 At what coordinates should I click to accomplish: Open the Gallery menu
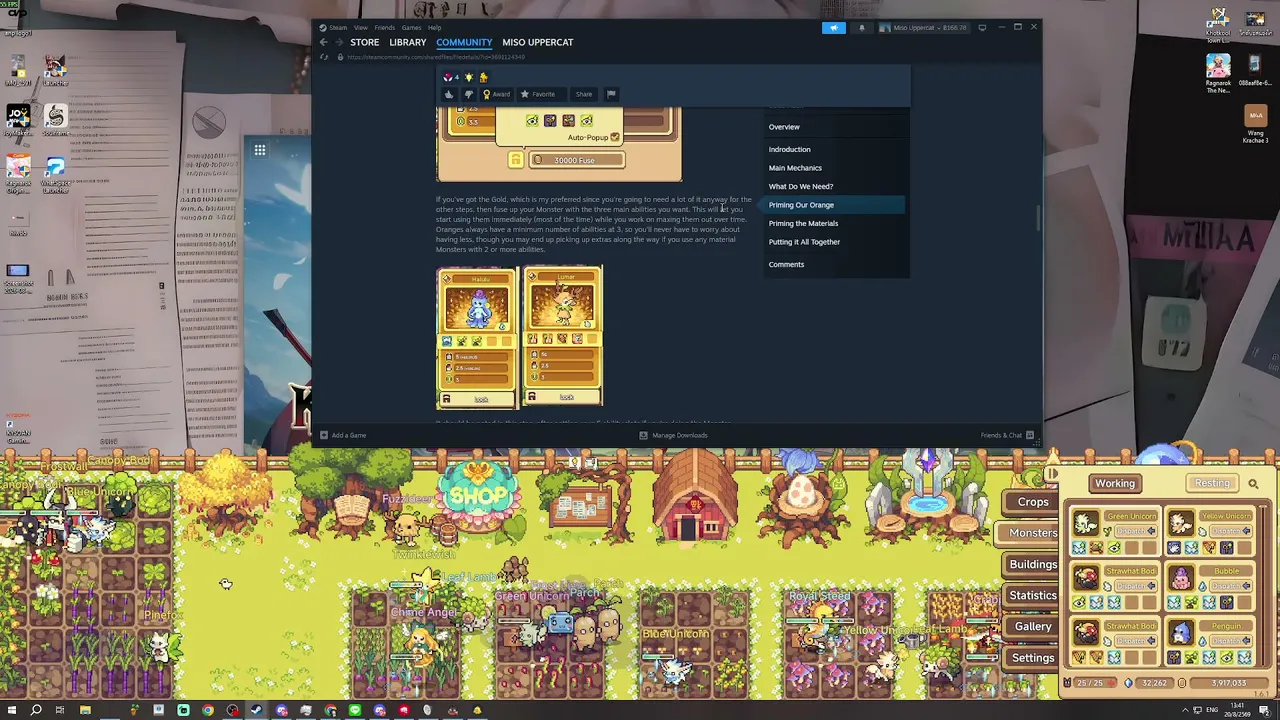1033,626
